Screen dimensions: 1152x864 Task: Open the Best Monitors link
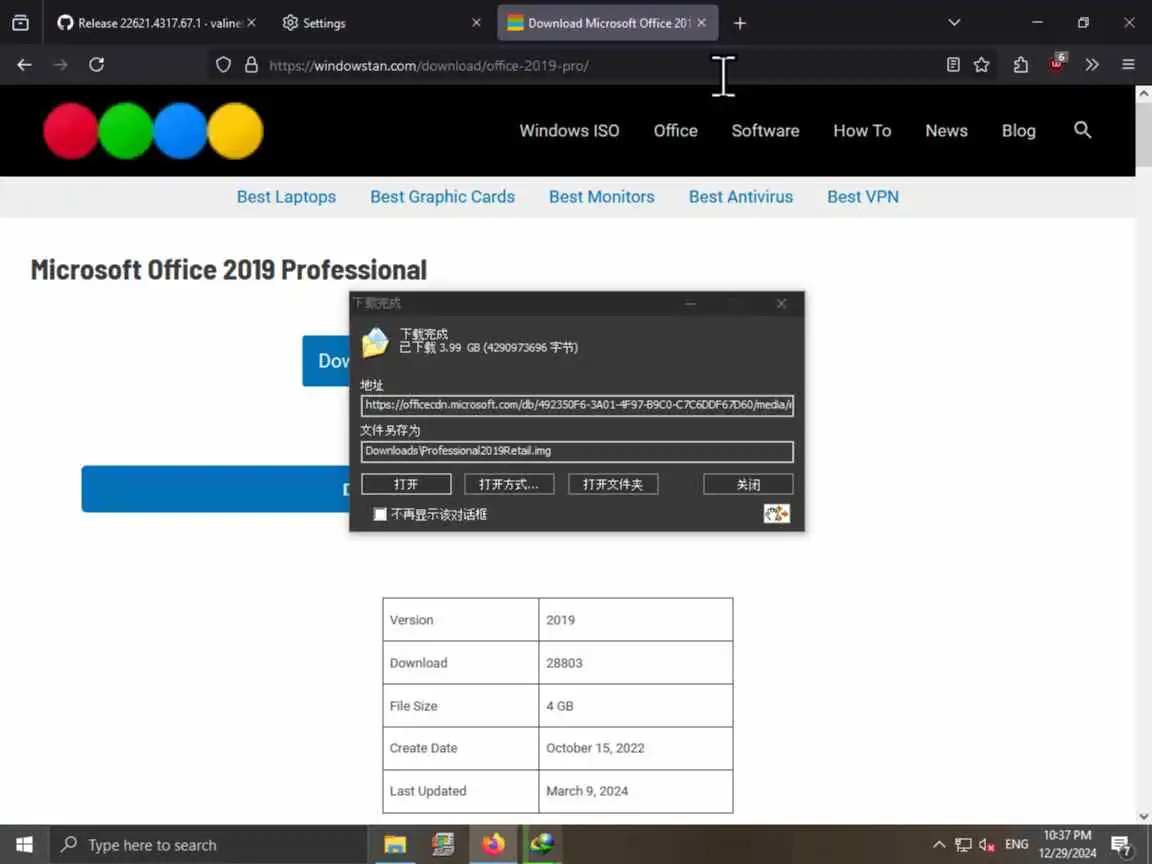coord(602,197)
